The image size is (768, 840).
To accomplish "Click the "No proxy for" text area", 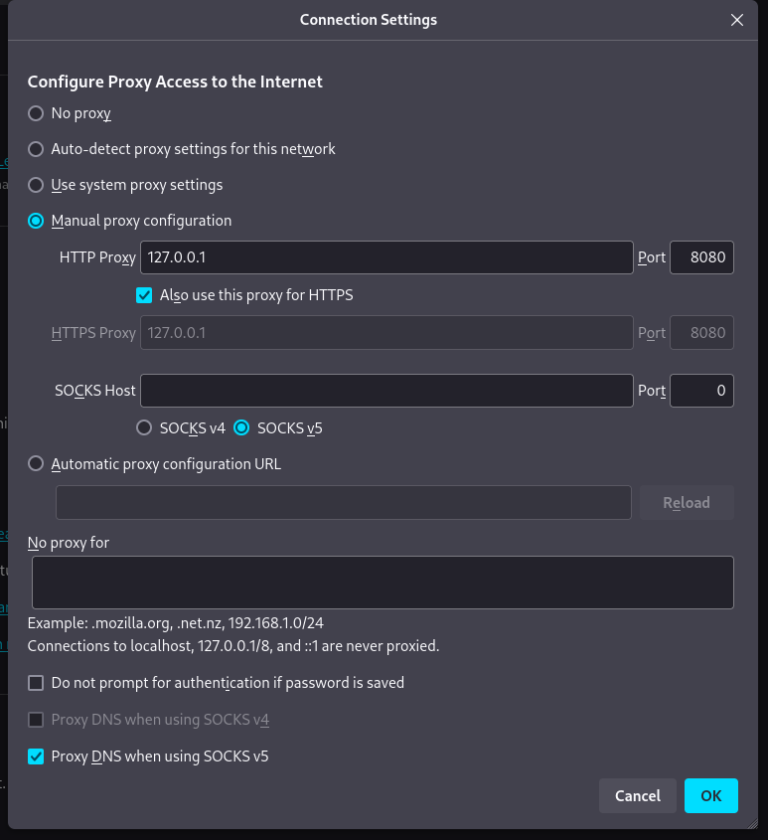I will [383, 581].
